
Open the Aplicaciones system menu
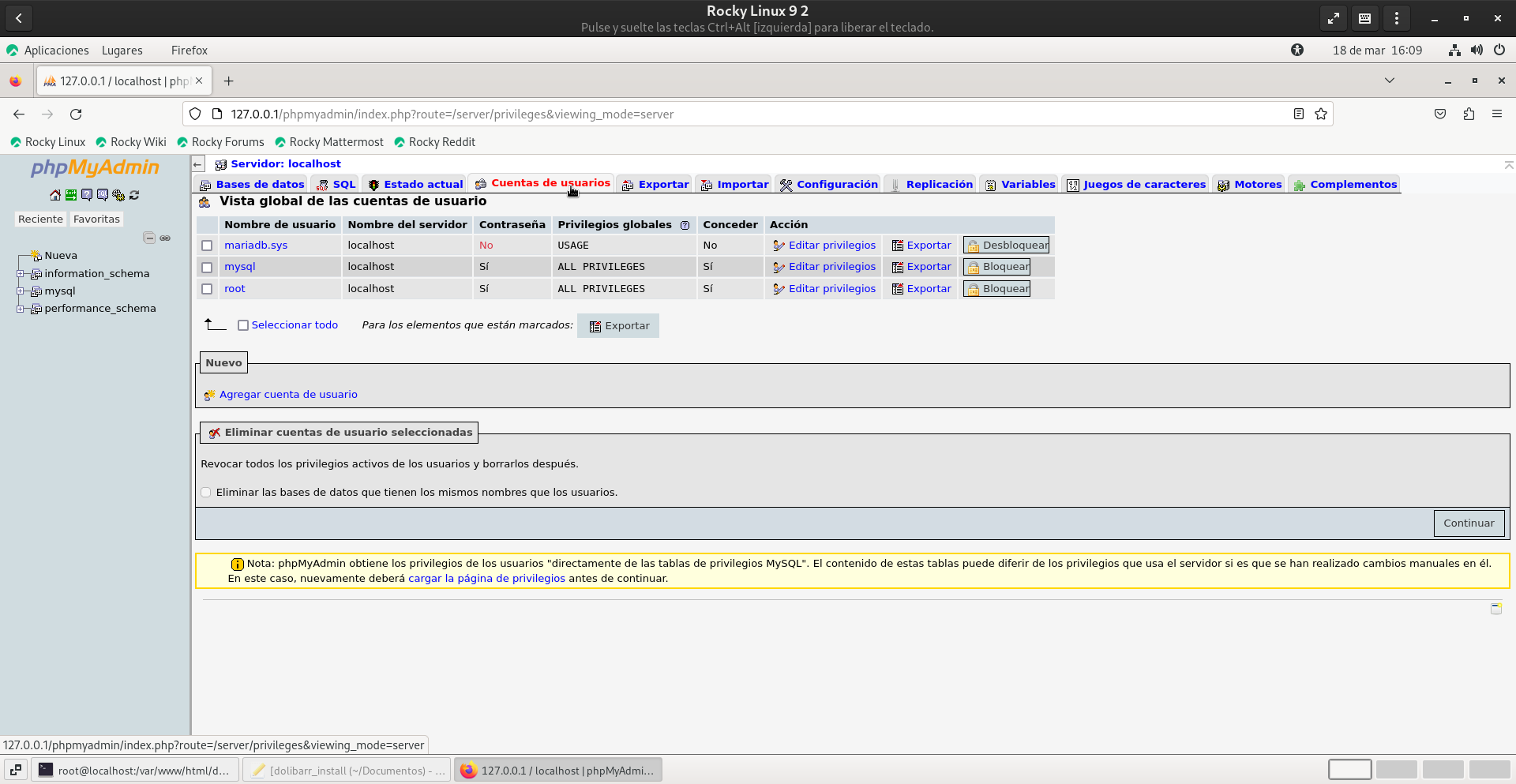56,51
